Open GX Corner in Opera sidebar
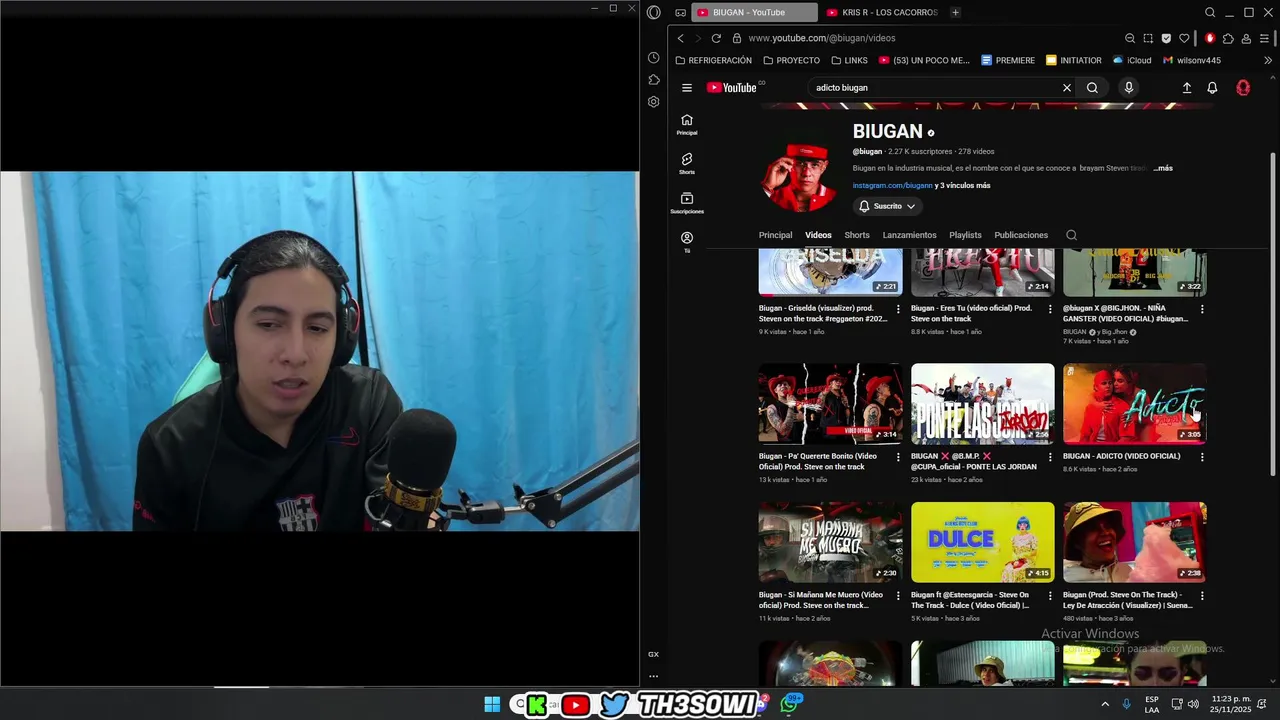 tap(653, 654)
